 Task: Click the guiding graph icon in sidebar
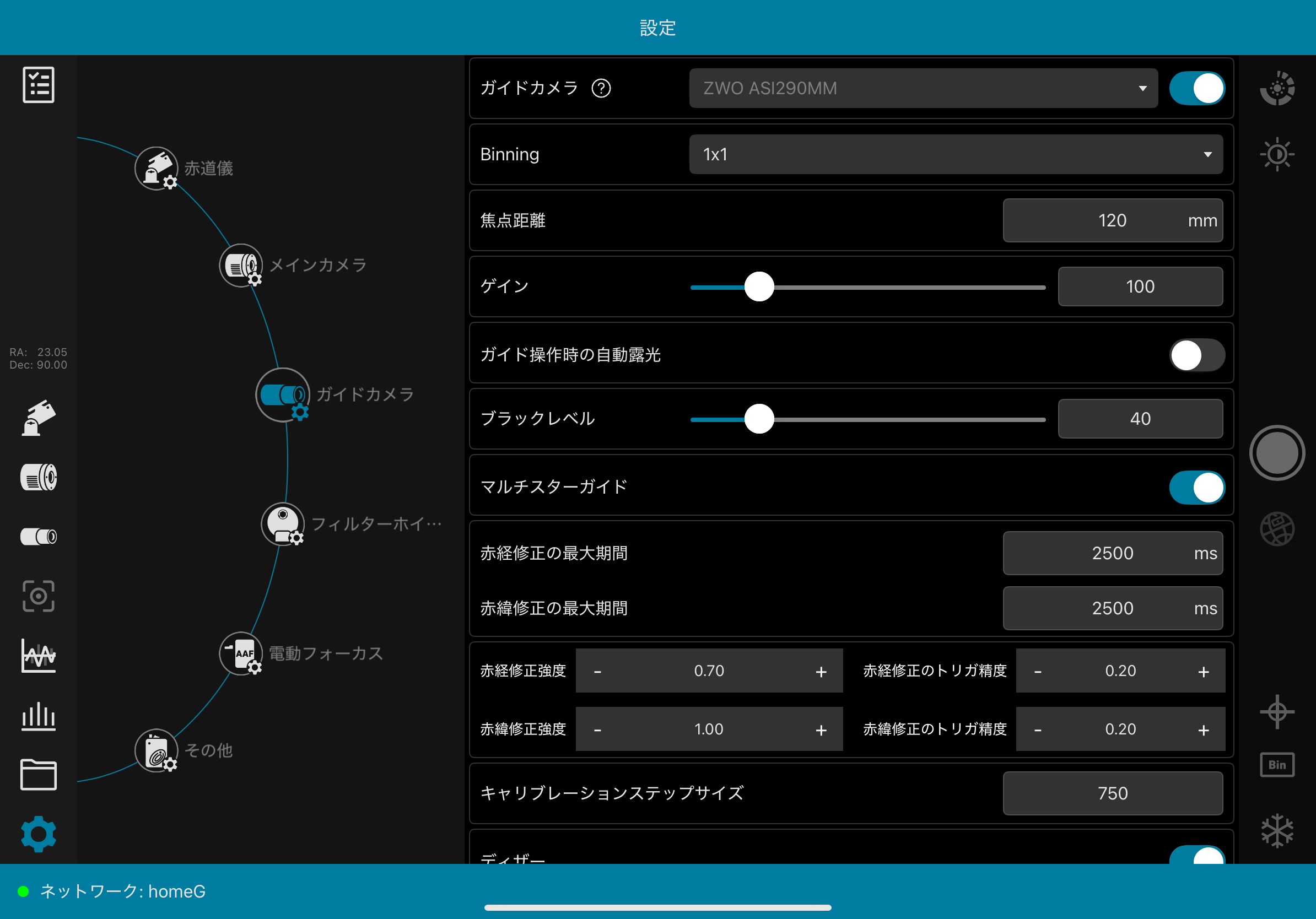[39, 656]
